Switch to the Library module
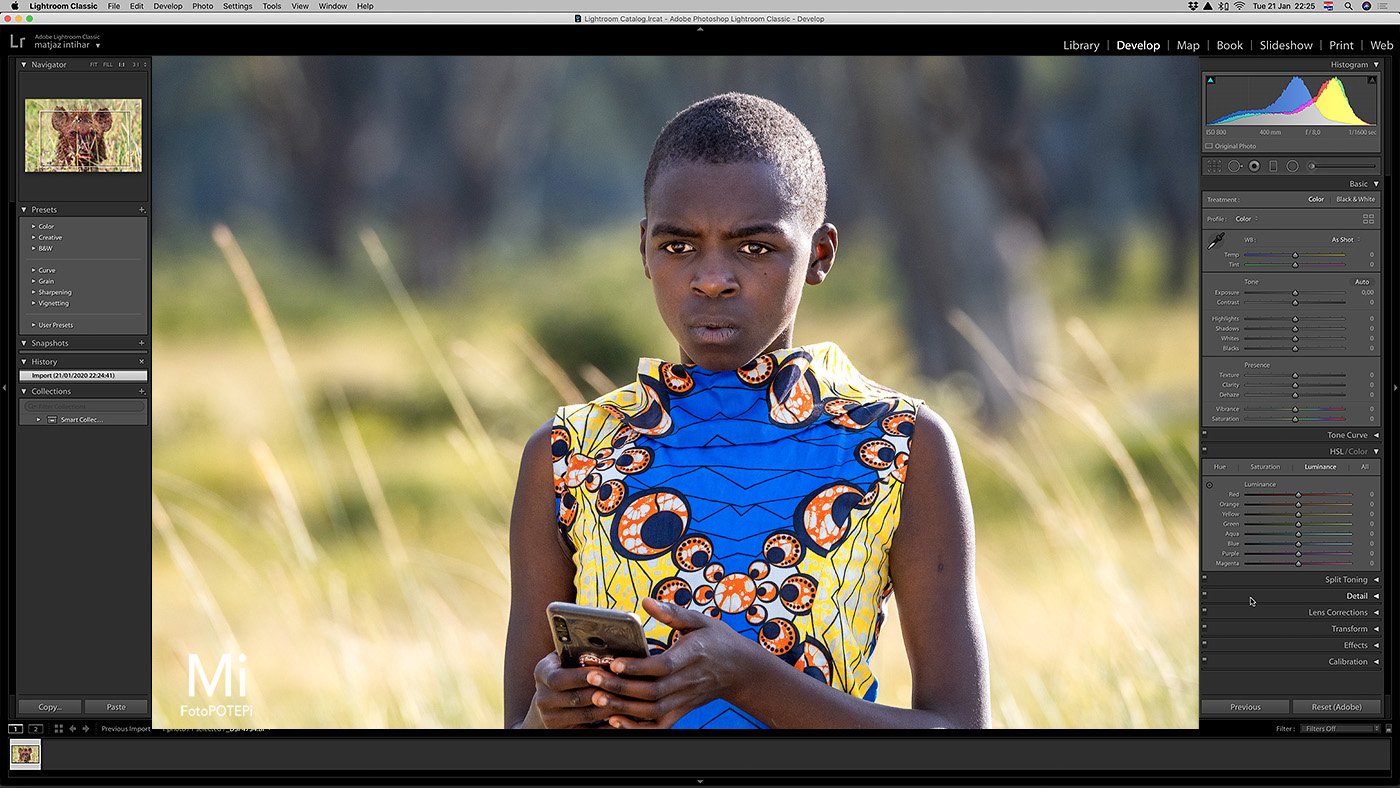This screenshot has width=1400, height=788. 1080,45
